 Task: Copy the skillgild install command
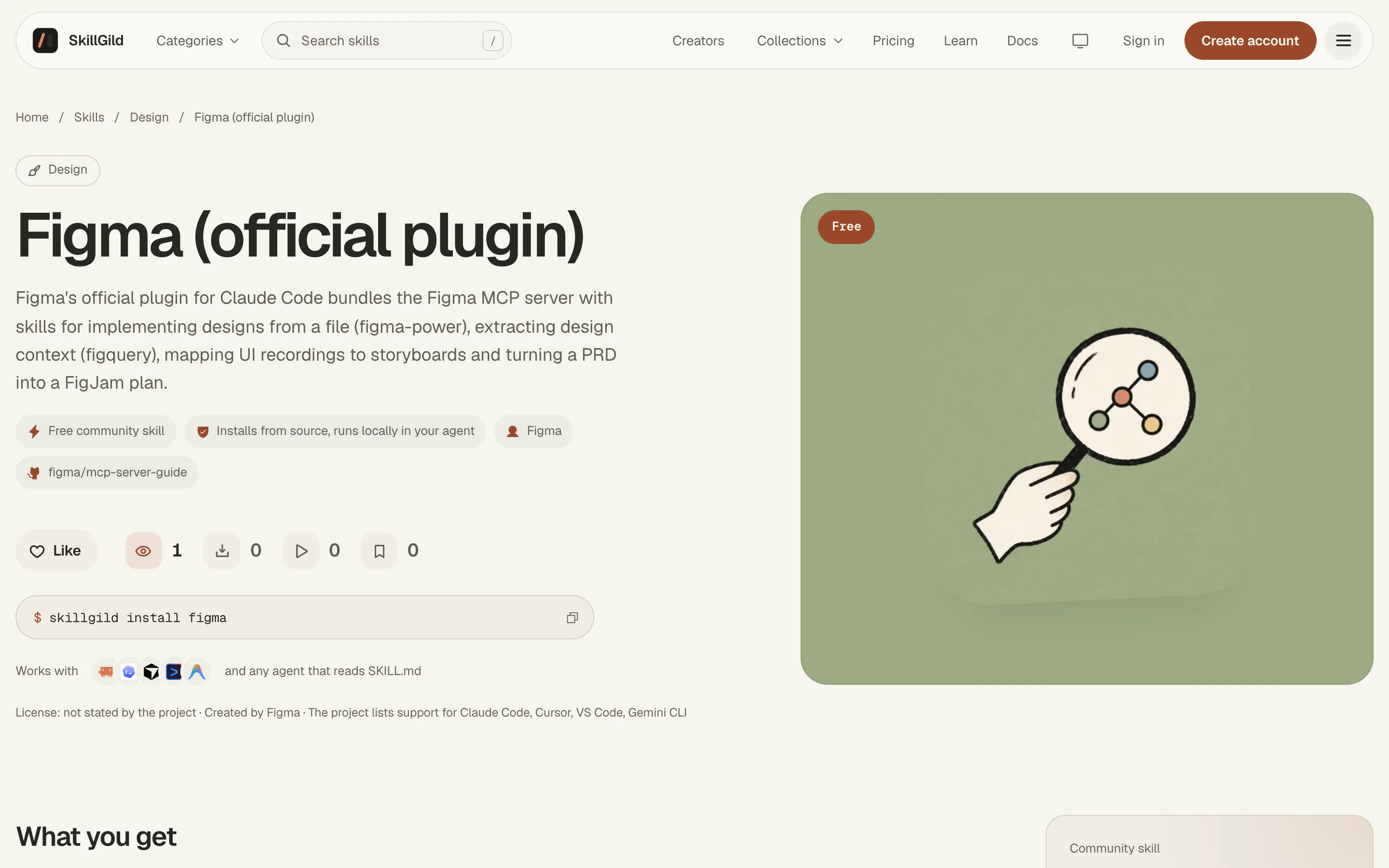pyautogui.click(x=572, y=618)
